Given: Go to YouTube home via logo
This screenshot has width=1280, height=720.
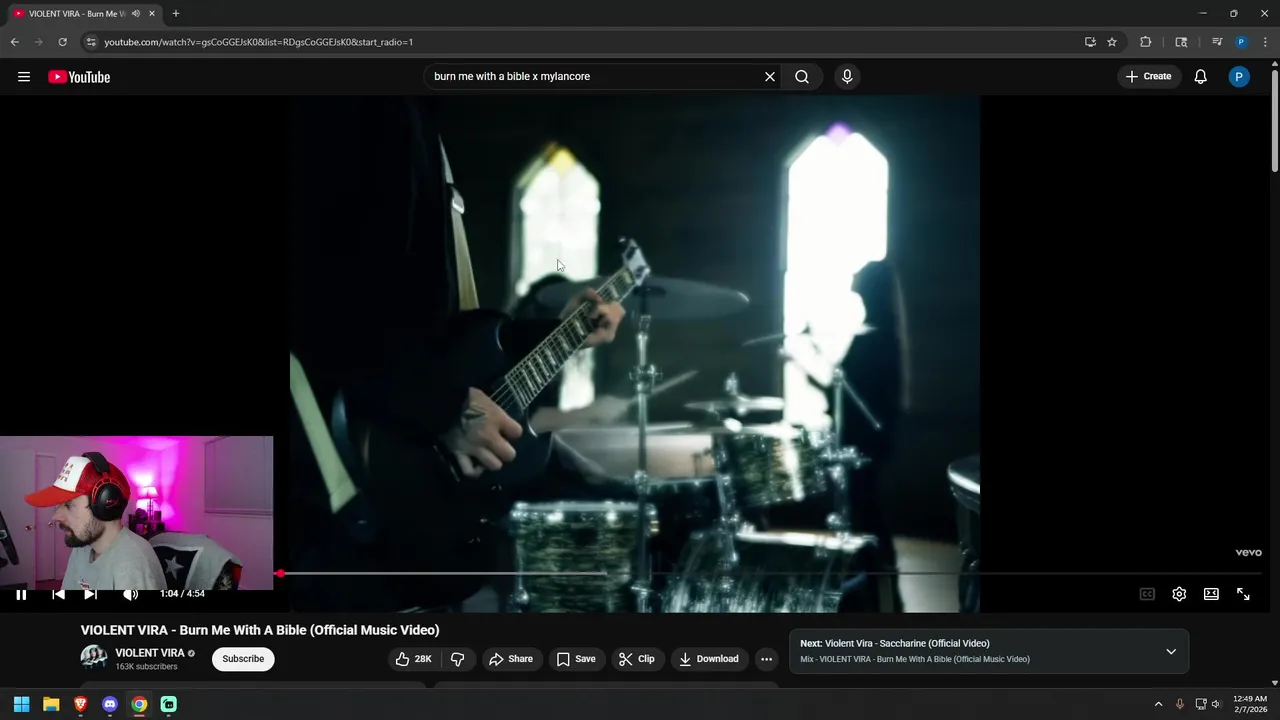Looking at the screenshot, I should [x=79, y=77].
